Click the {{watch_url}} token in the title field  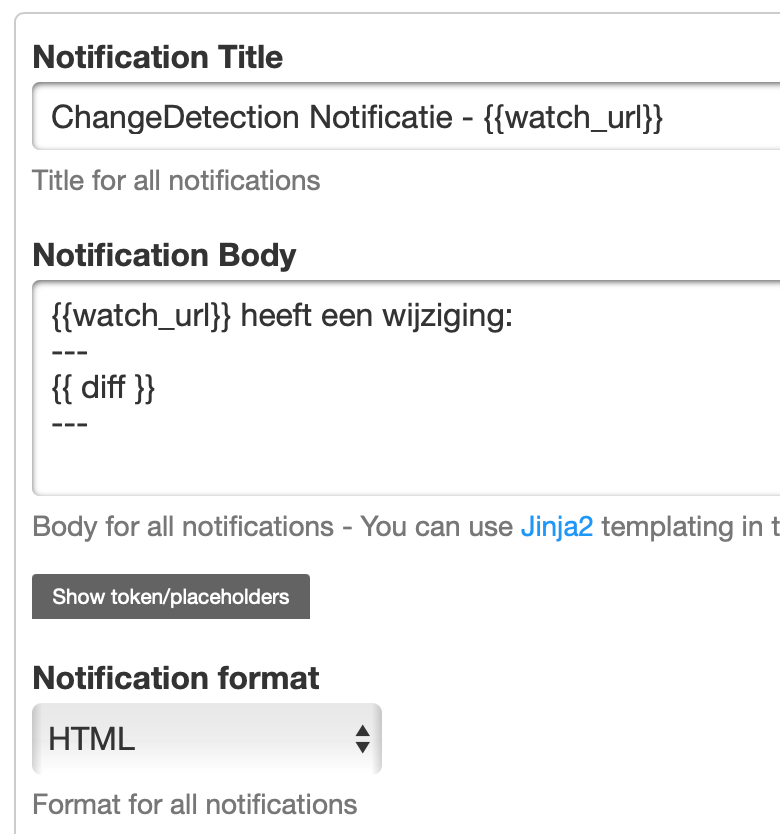tap(573, 118)
